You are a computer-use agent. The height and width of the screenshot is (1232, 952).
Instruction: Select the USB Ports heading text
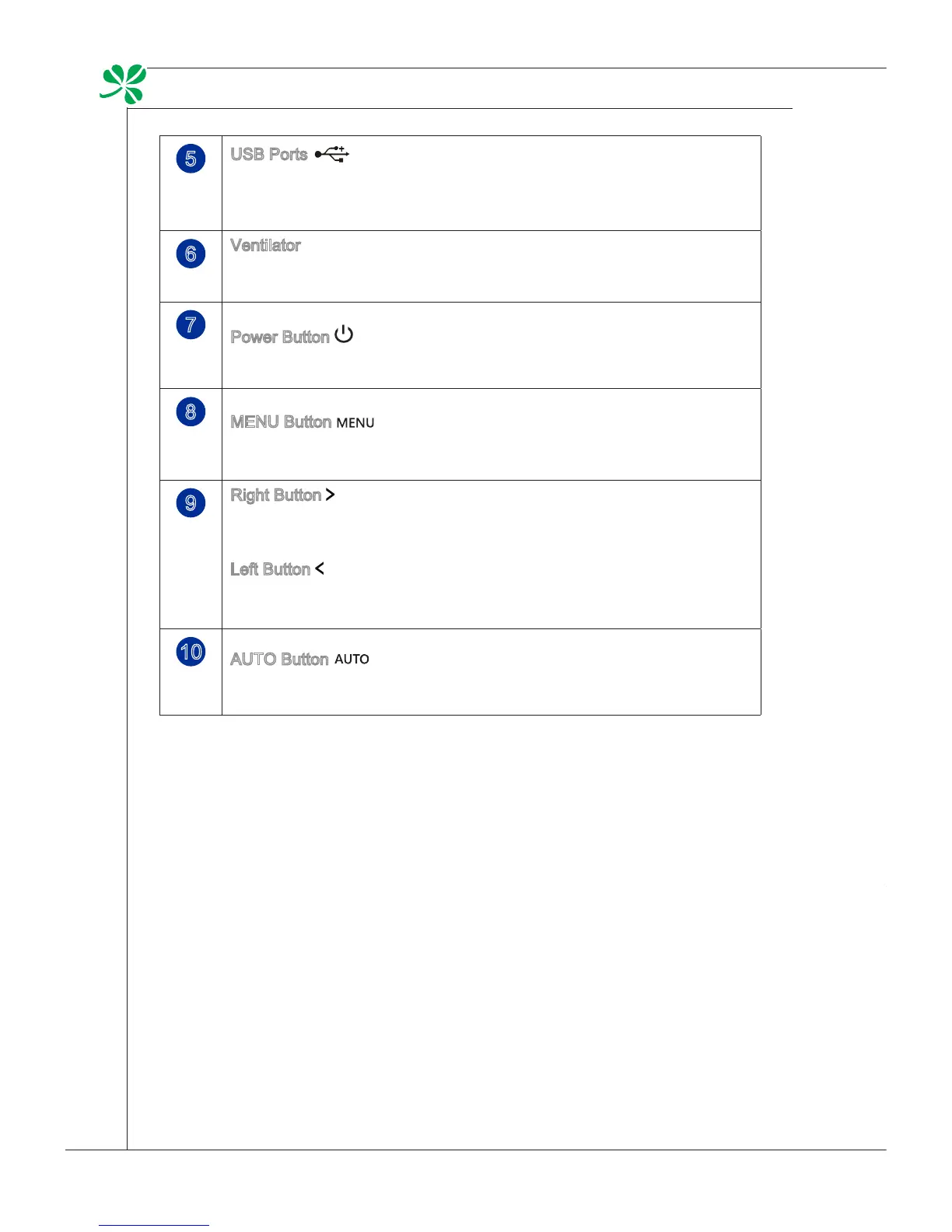[x=269, y=154]
